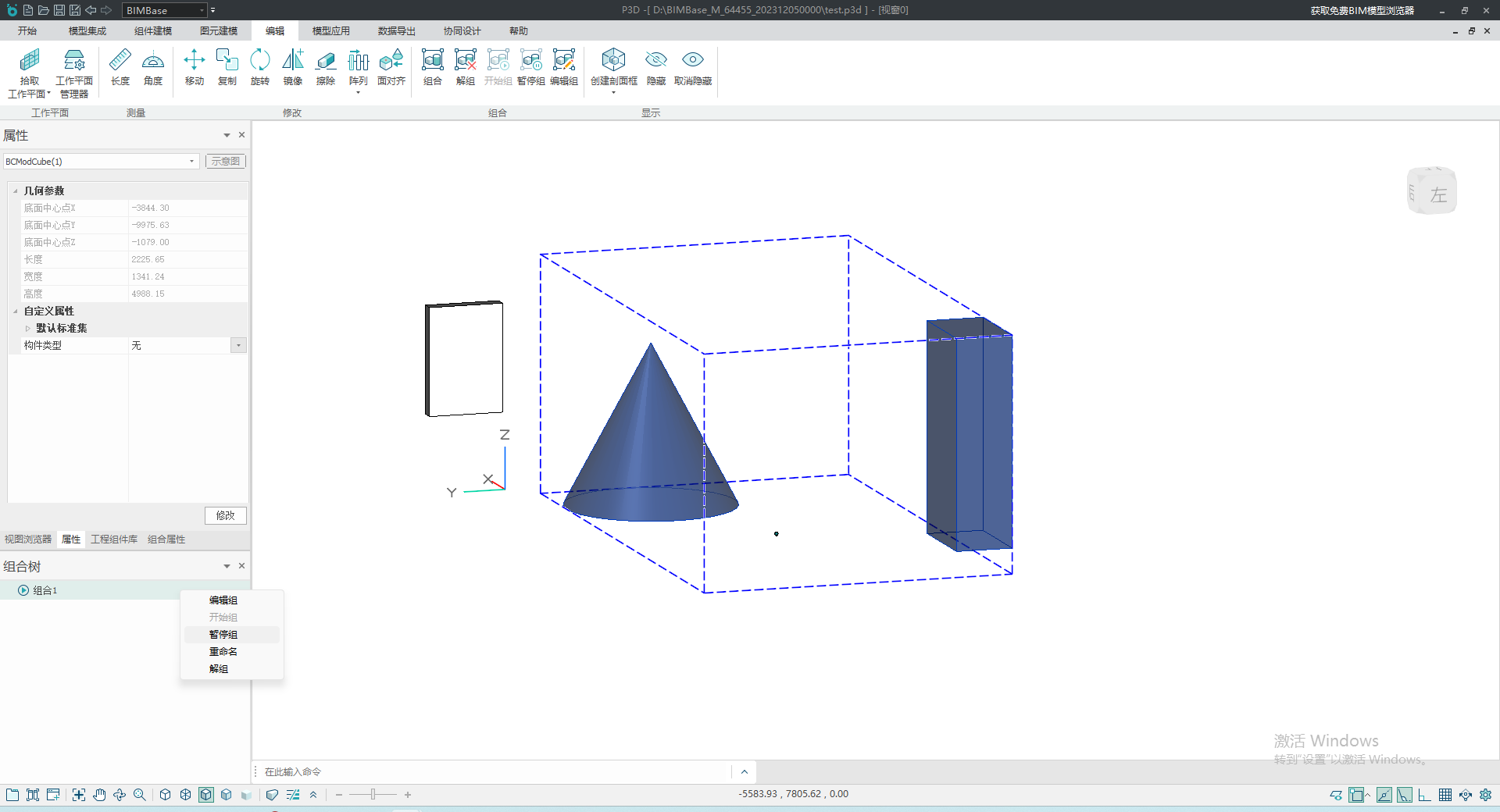Select the 移动 (Move) tool
This screenshot has height=812, width=1500.
[x=194, y=67]
